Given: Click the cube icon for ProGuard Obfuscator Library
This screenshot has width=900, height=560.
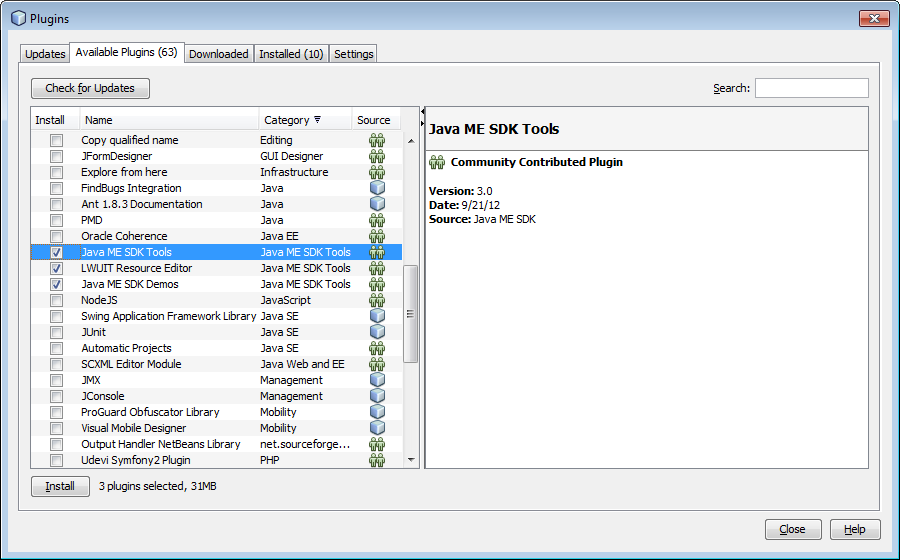Looking at the screenshot, I should click(377, 412).
